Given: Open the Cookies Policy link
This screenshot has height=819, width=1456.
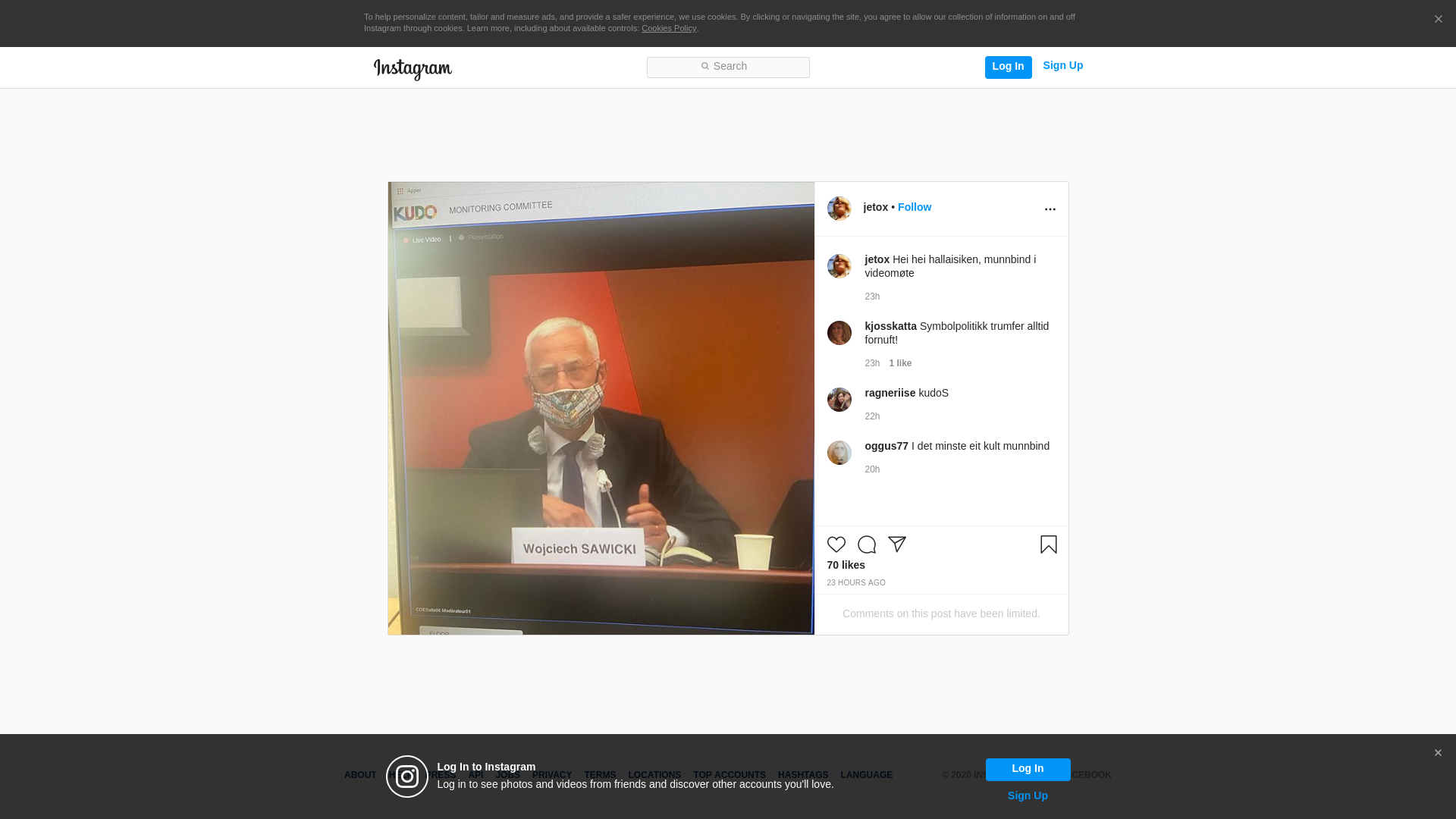Looking at the screenshot, I should (668, 28).
